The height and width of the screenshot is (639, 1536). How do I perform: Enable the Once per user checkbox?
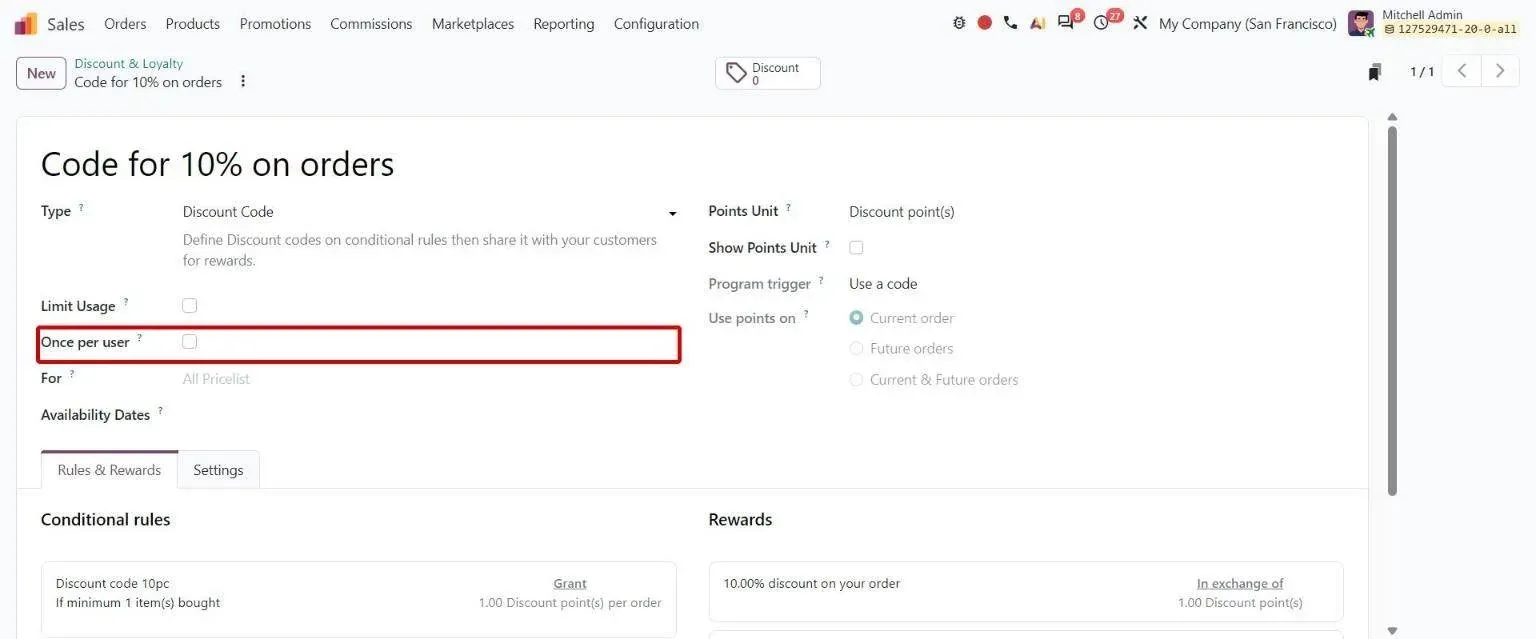190,341
